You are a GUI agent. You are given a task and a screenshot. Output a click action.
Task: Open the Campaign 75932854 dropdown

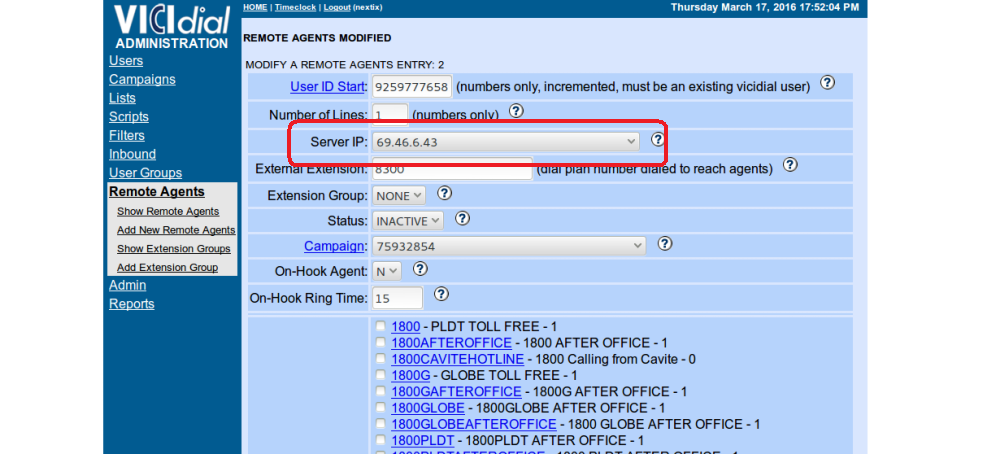tap(509, 246)
